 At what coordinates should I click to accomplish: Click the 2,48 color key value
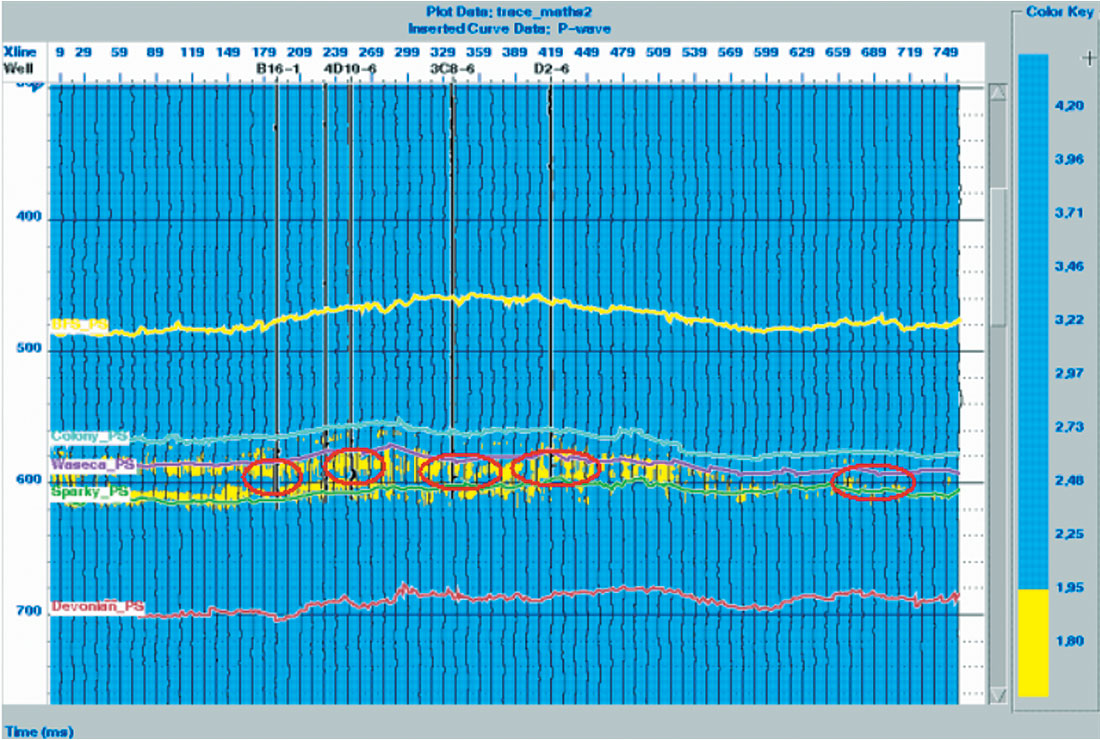coord(1069,480)
